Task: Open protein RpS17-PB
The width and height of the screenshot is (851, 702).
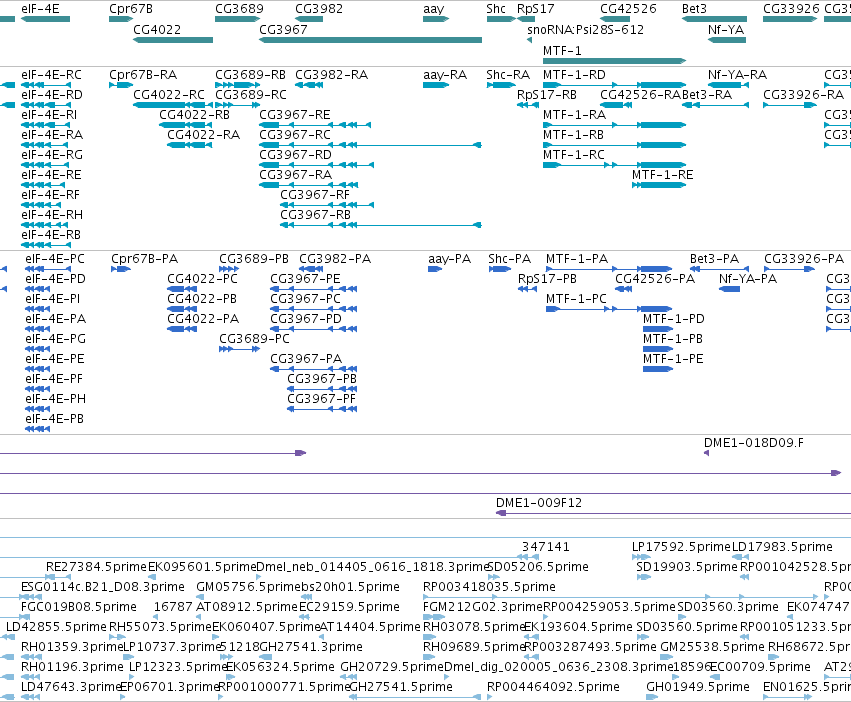Action: 548,279
